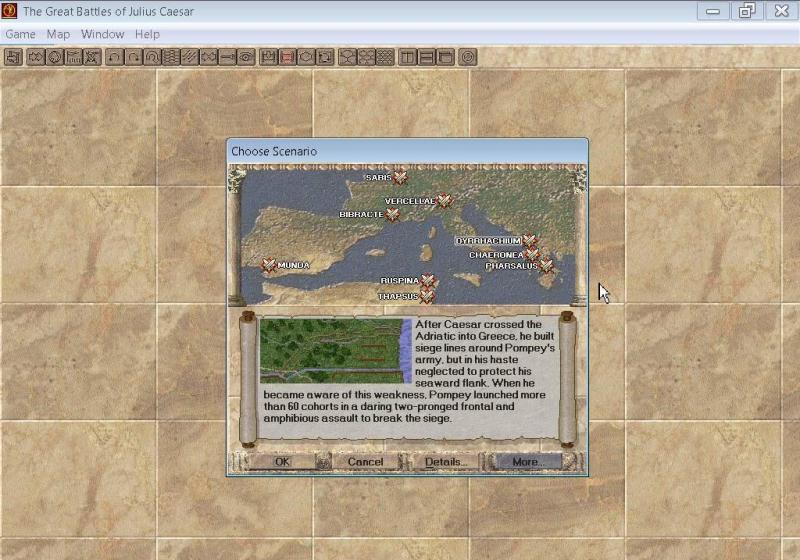Click the eye icon in the toolbar

coord(246,57)
